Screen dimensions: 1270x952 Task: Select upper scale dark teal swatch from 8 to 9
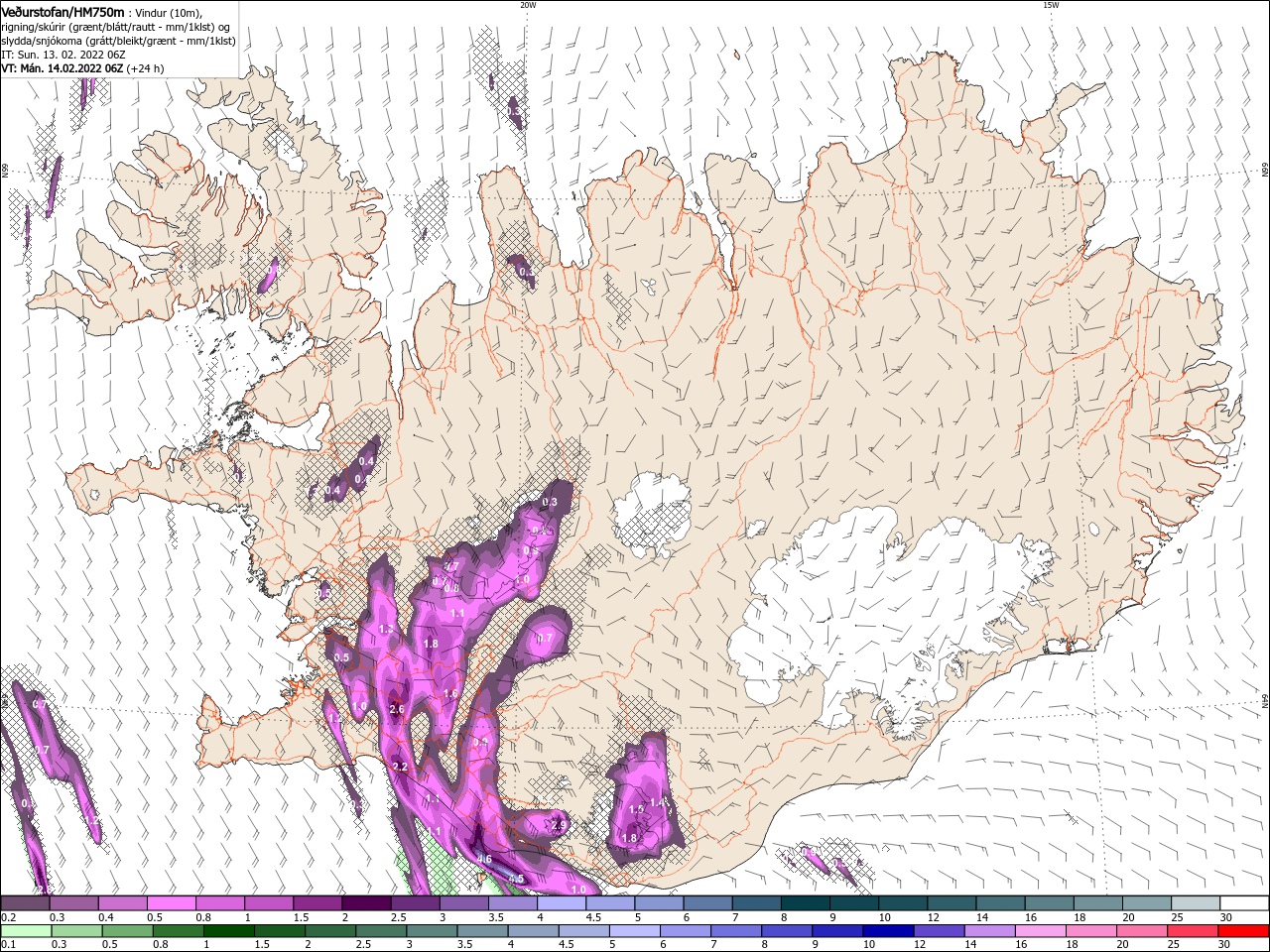(805, 903)
